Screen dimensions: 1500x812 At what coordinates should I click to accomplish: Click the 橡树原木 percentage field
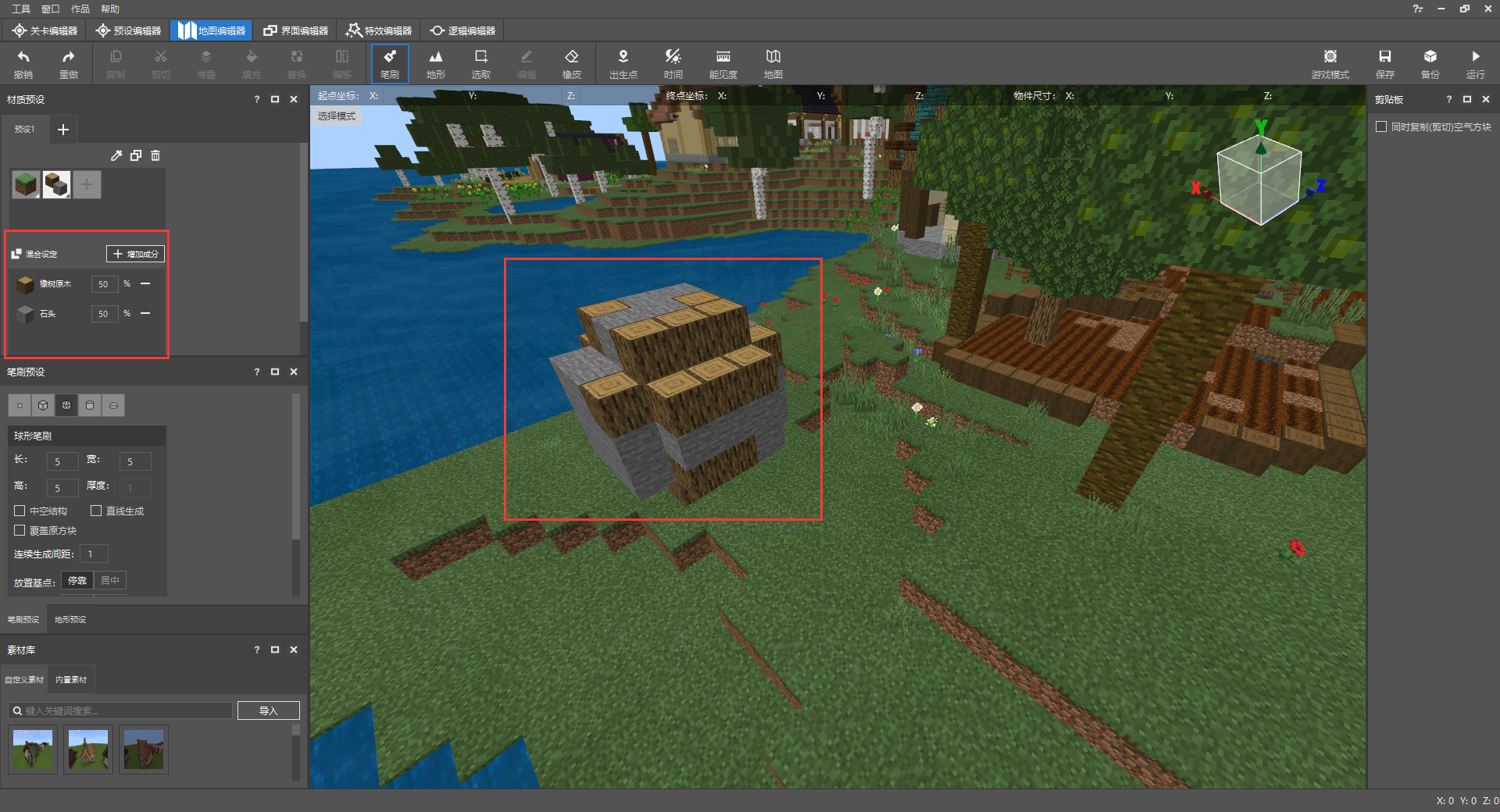point(105,284)
